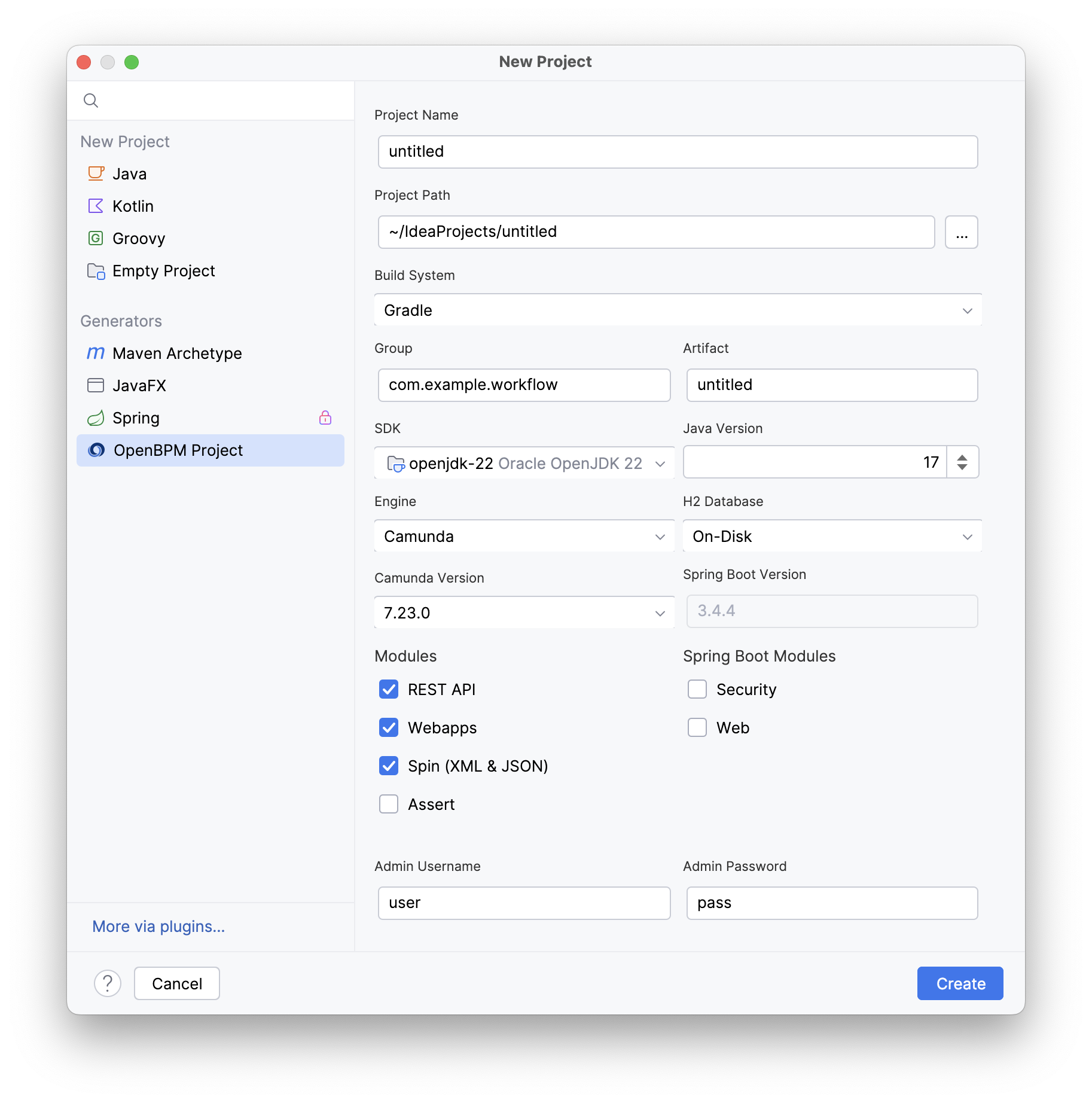The width and height of the screenshot is (1092, 1103).
Task: Open help with the question mark icon
Action: tap(108, 983)
